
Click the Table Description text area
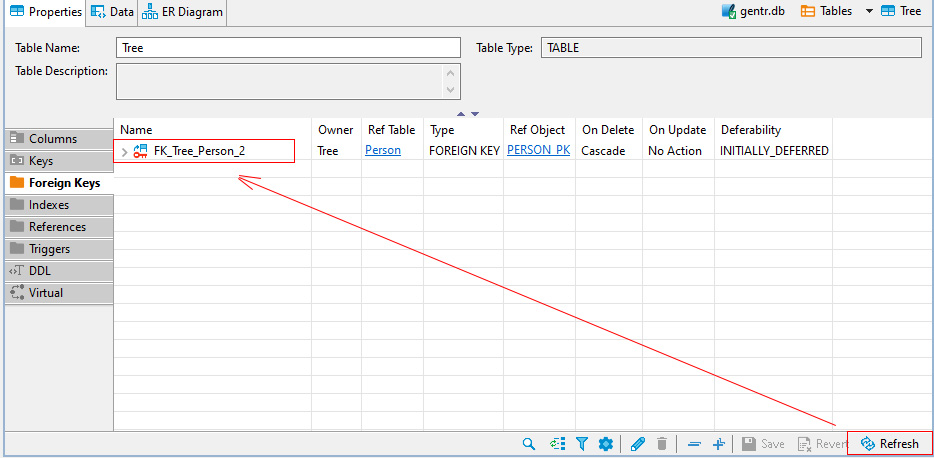(x=288, y=81)
